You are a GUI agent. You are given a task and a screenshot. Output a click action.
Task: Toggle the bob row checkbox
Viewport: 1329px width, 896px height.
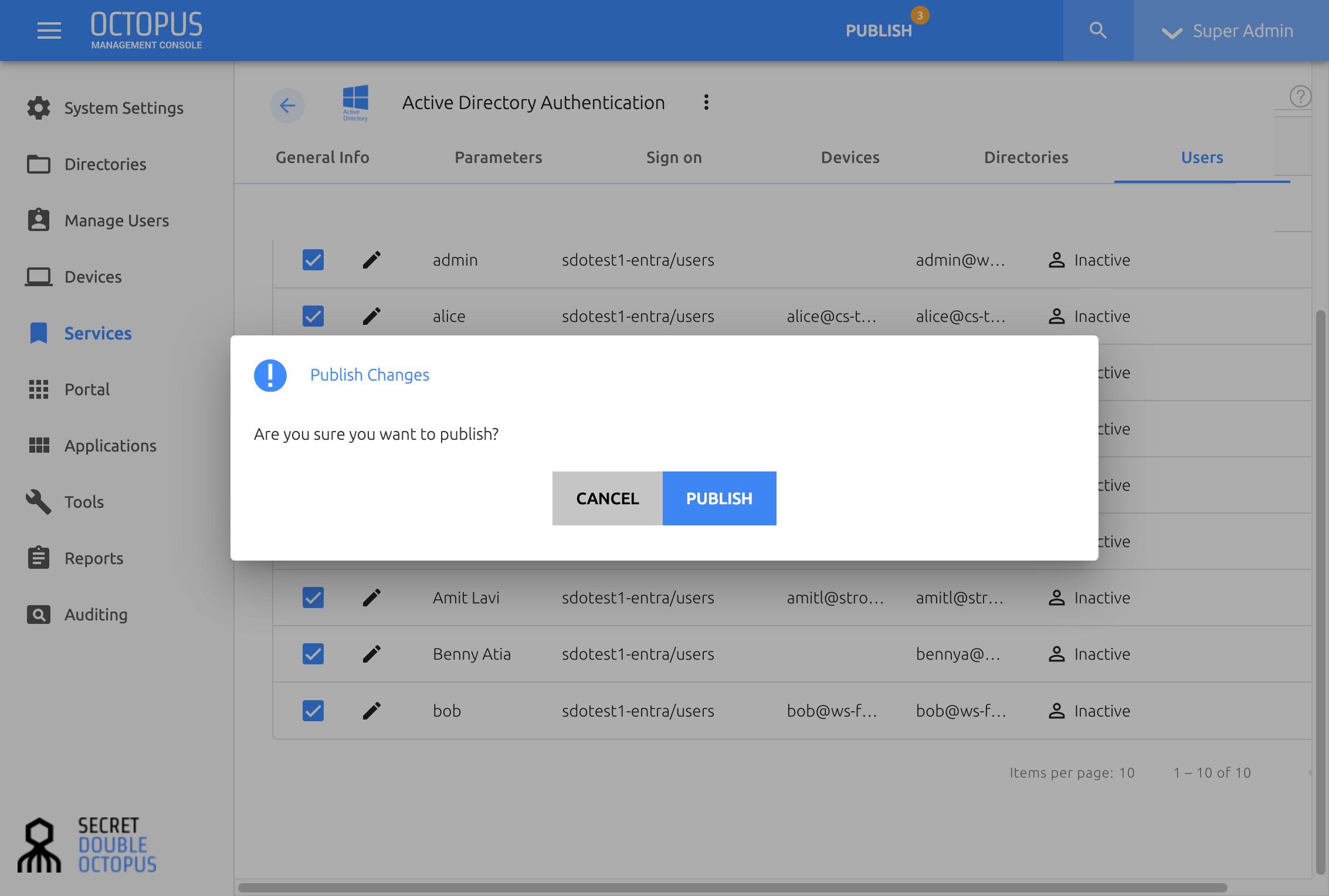313,711
